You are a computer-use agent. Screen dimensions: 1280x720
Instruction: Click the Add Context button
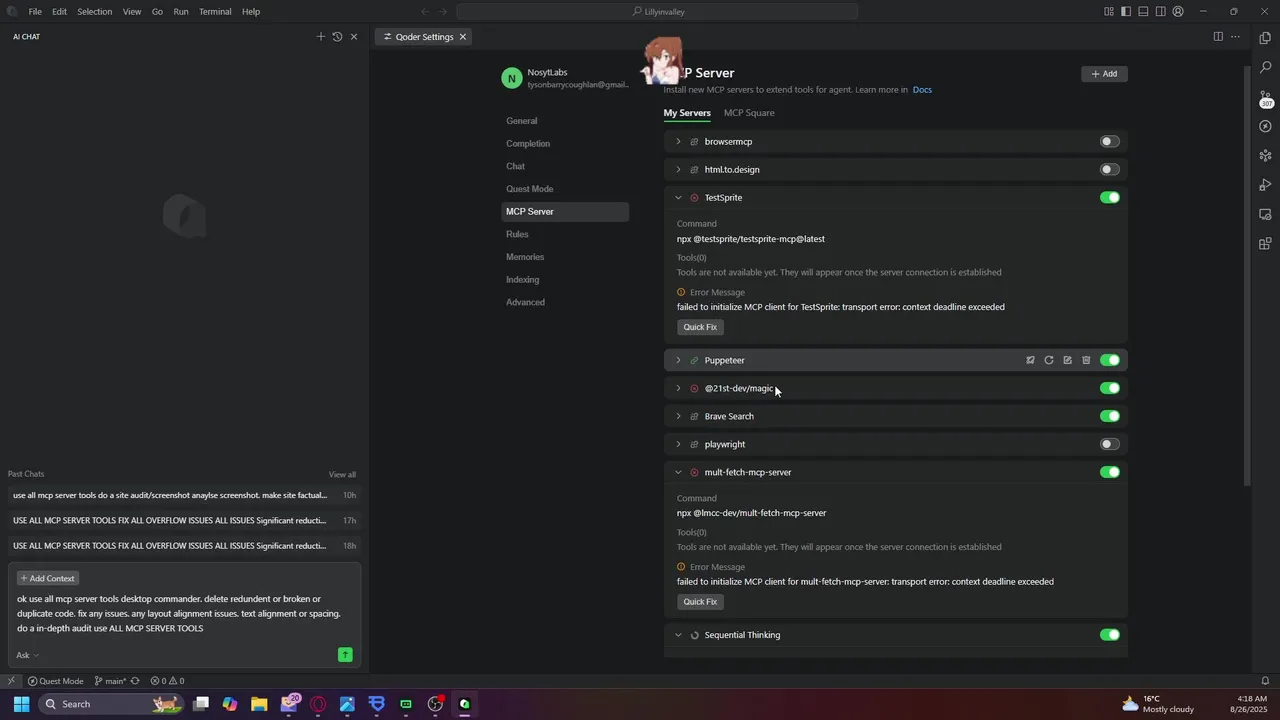click(47, 579)
